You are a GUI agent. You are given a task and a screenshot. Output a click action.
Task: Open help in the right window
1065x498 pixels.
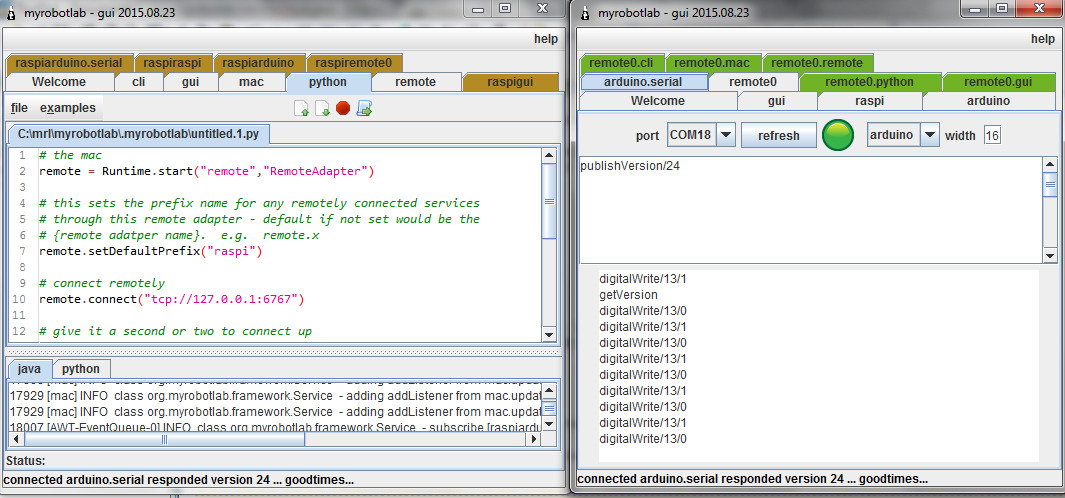point(1043,39)
